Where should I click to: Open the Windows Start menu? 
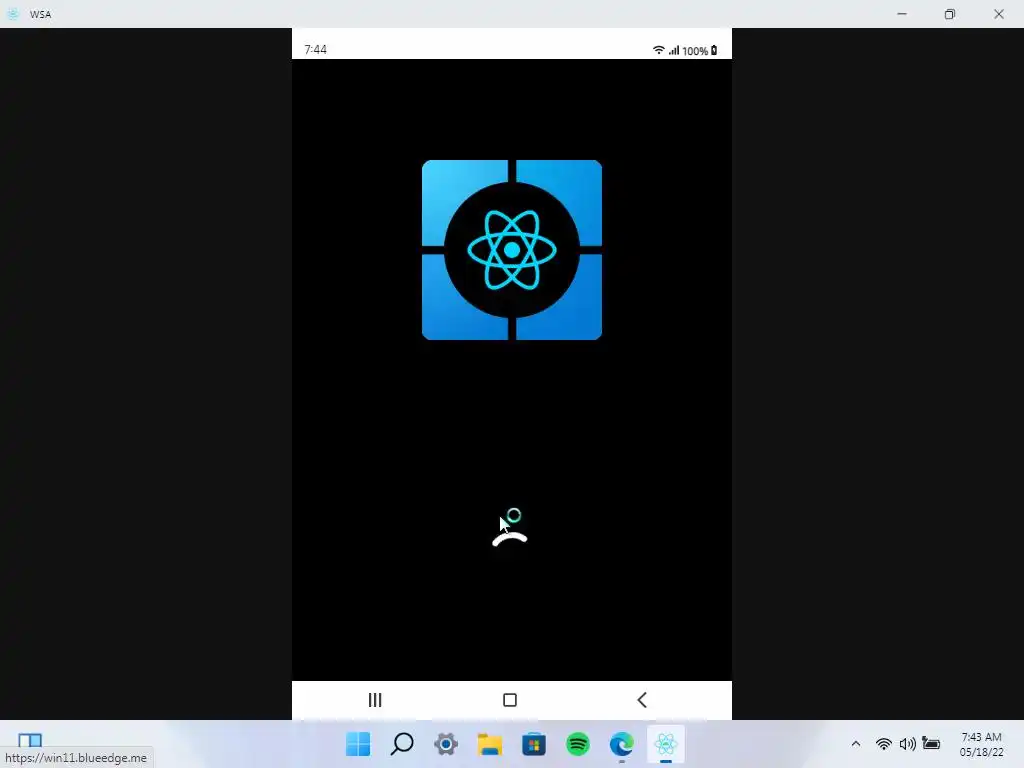click(x=358, y=744)
